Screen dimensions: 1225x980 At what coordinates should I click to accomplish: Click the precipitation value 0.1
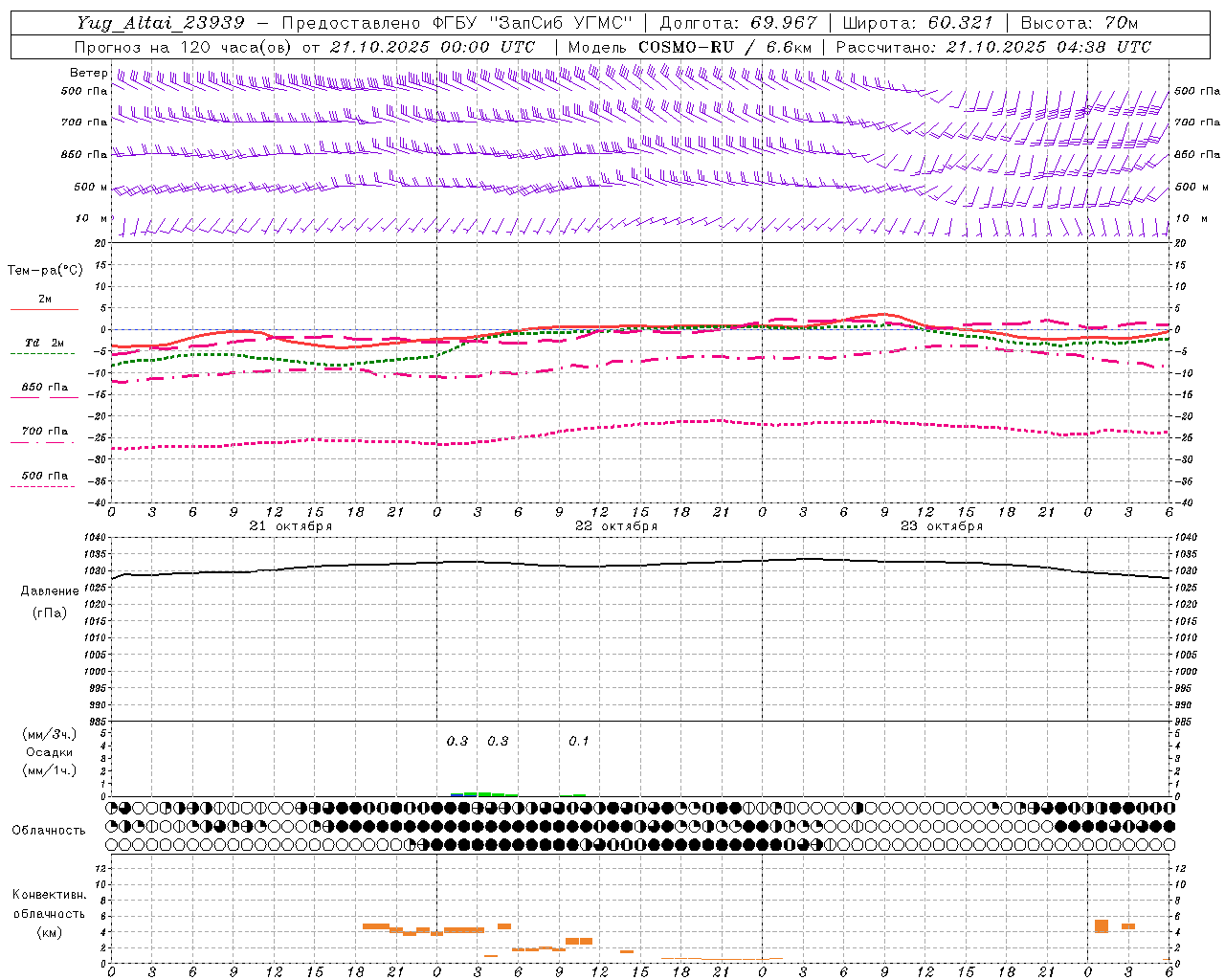[x=579, y=742]
